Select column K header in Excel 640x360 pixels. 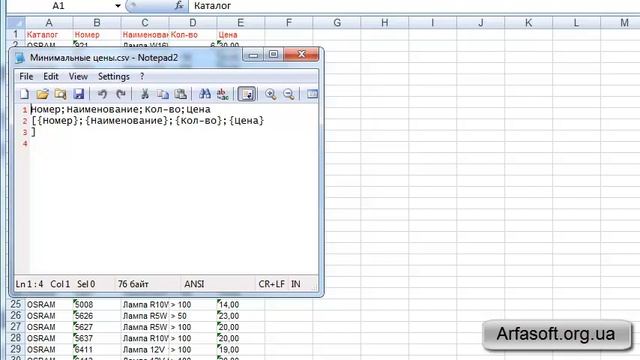(x=529, y=23)
